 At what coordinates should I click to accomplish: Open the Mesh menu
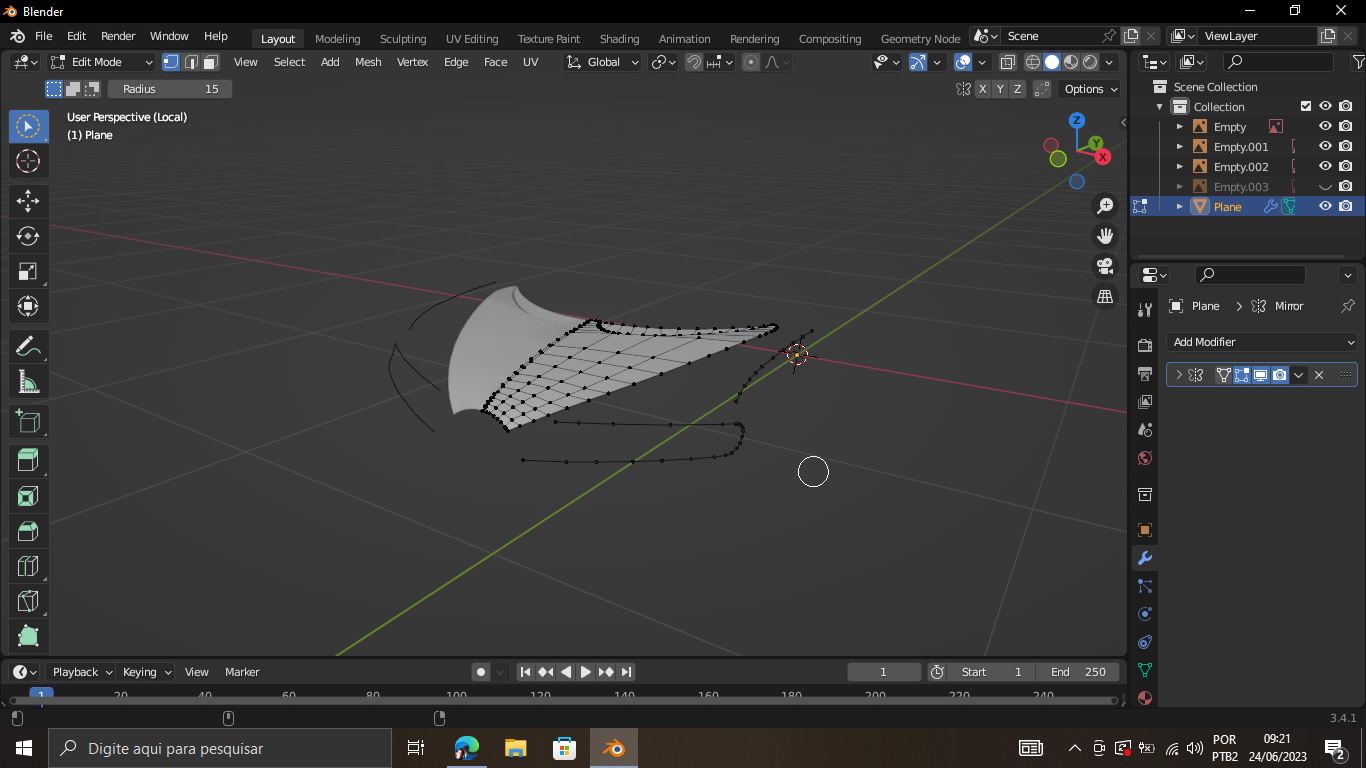tap(368, 62)
